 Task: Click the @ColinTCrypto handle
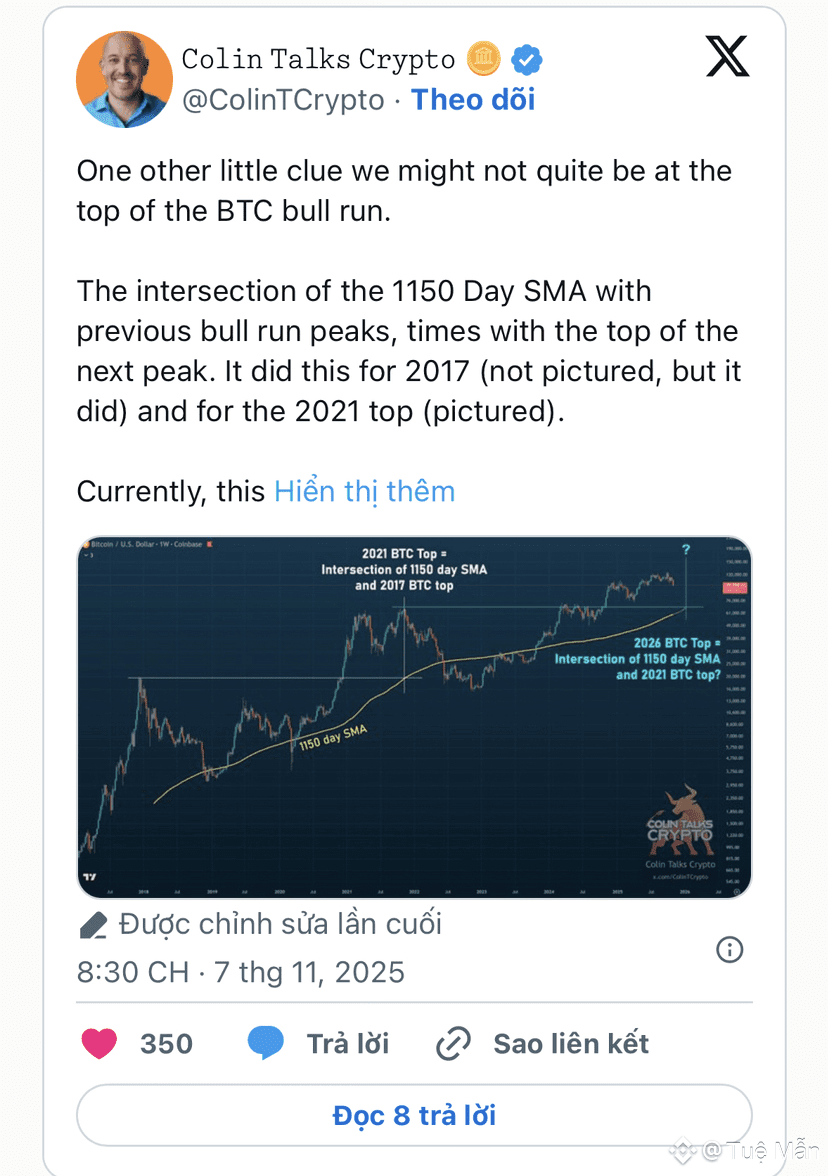283,100
